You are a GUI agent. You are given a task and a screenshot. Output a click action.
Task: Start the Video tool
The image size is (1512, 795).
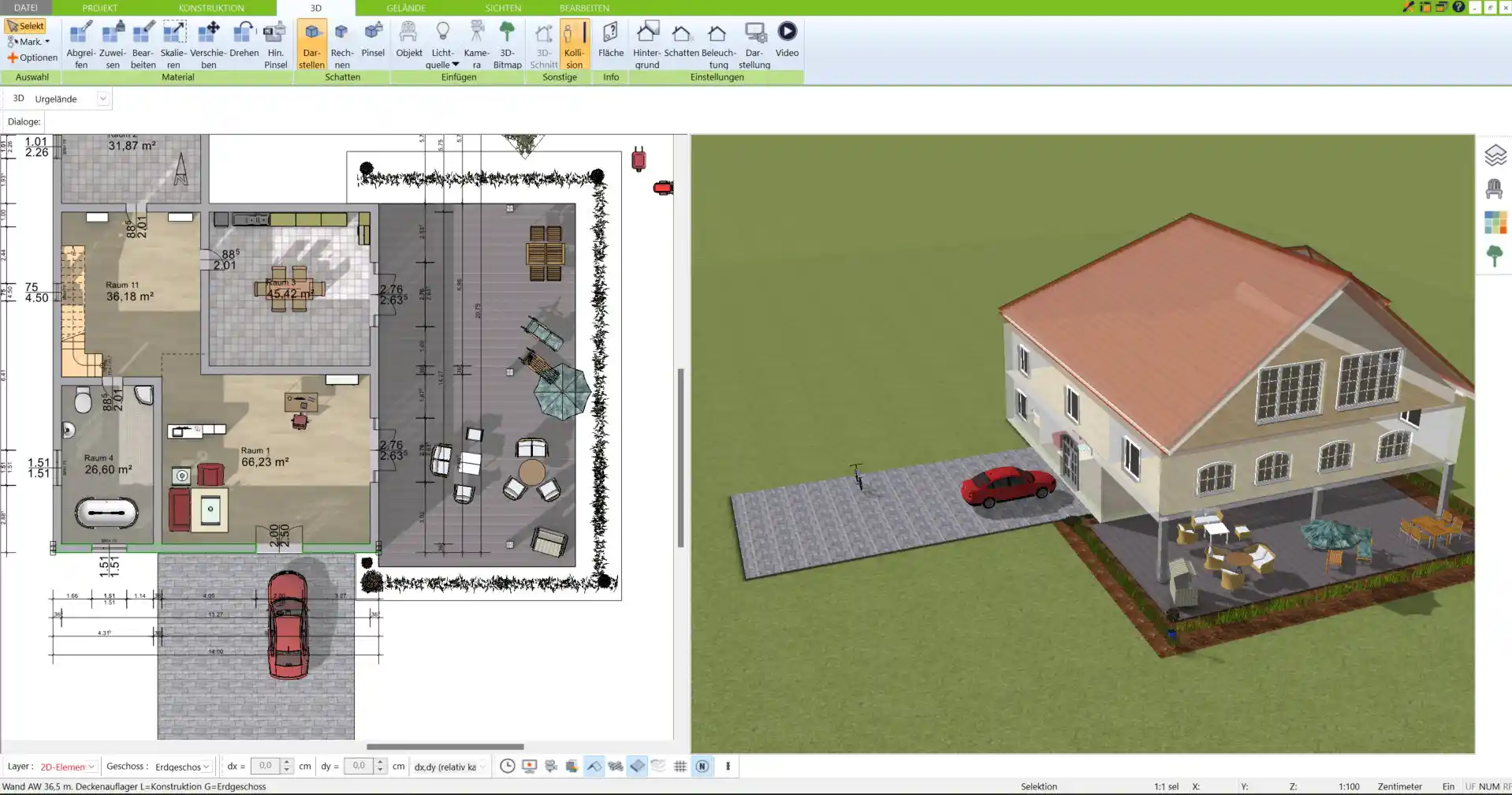click(x=787, y=39)
